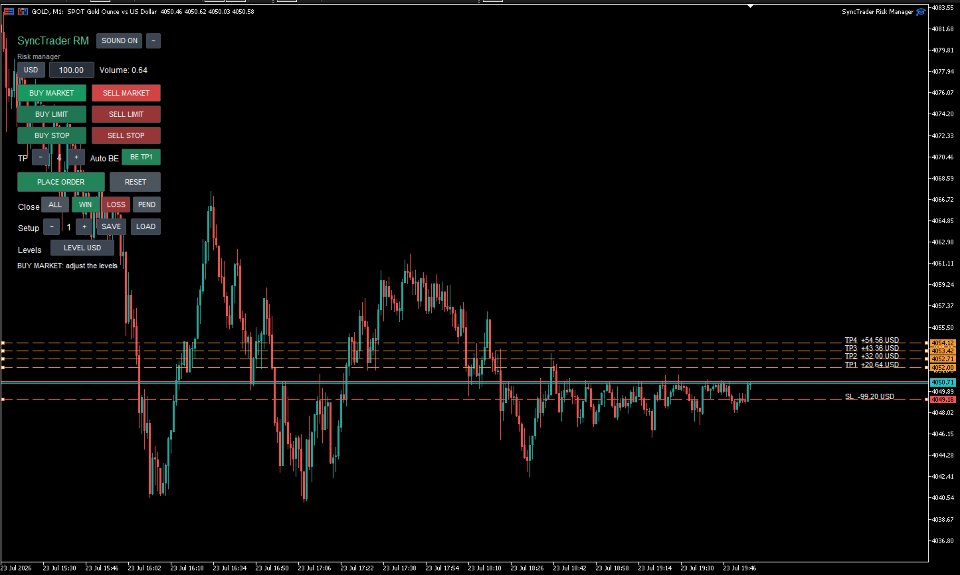This screenshot has width=960, height=575.
Task: Click the TP4 +54.56 USD label
Action: pos(872,340)
